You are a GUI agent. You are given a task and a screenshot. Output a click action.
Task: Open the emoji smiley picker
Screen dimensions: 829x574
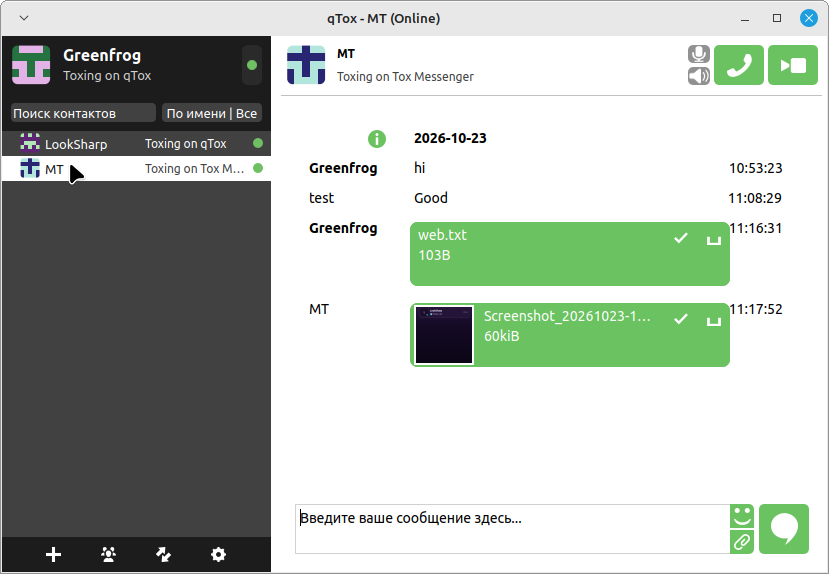coord(742,516)
